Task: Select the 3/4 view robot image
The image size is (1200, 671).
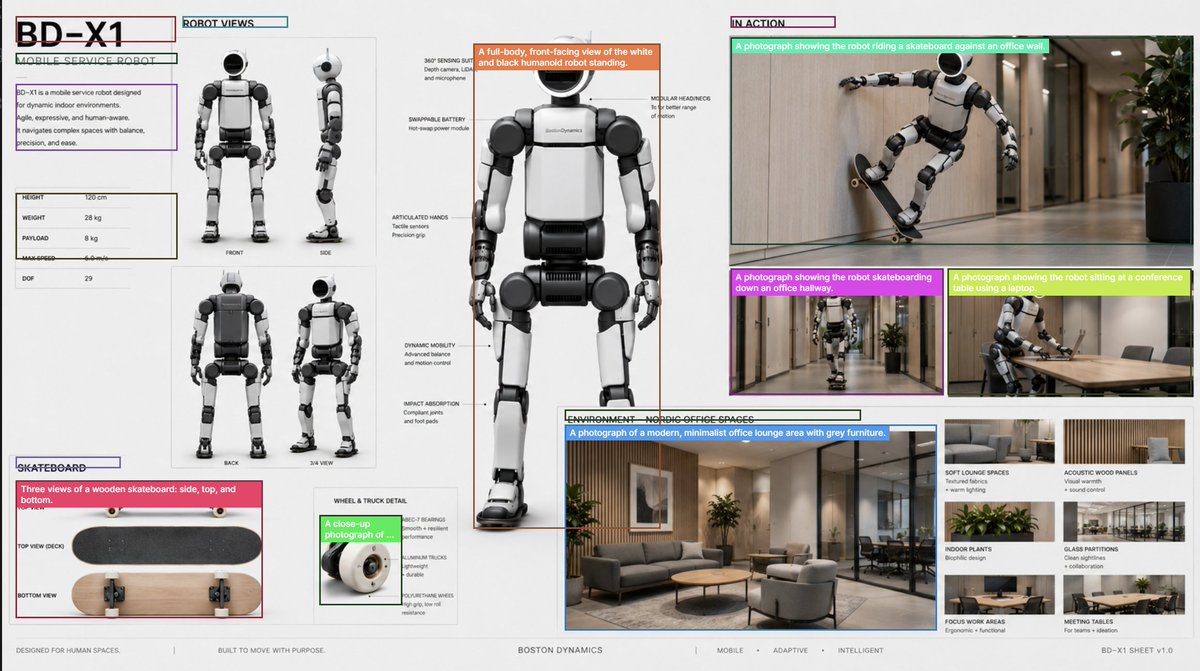Action: 326,363
